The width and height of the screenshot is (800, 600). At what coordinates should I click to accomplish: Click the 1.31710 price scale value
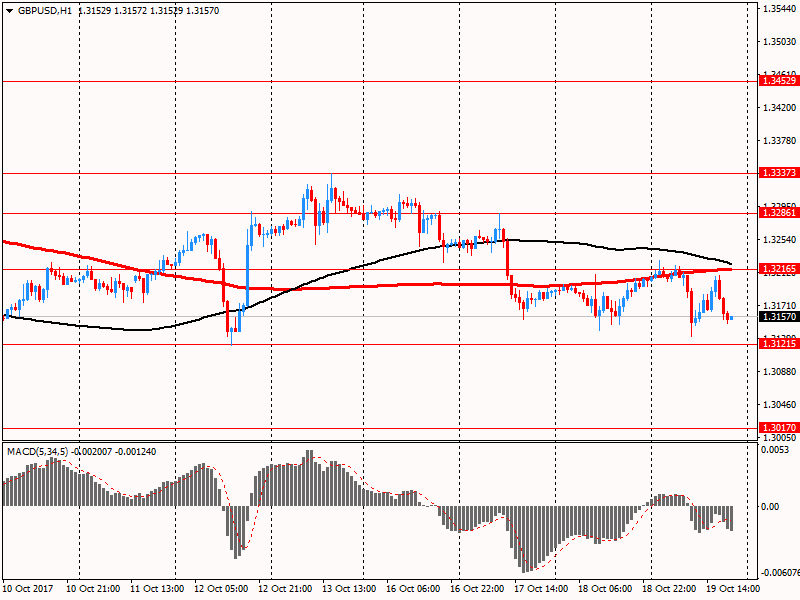779,306
